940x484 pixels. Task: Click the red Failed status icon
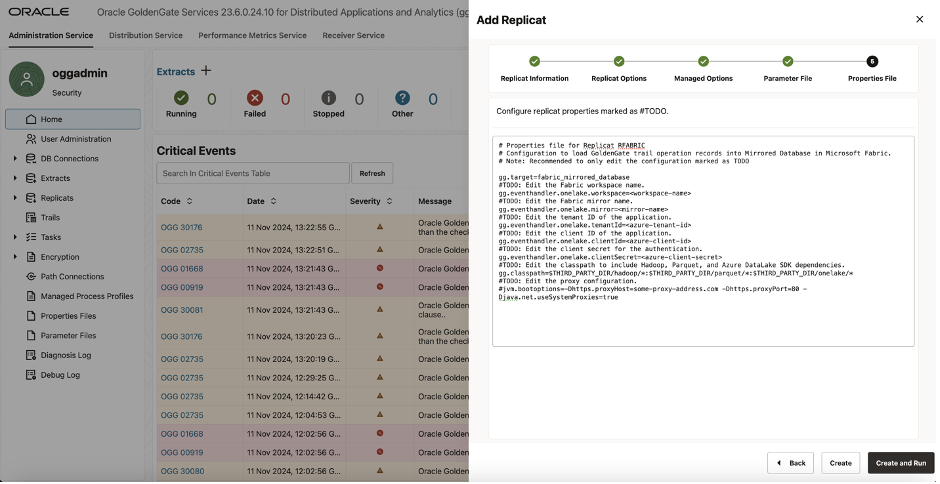[255, 98]
